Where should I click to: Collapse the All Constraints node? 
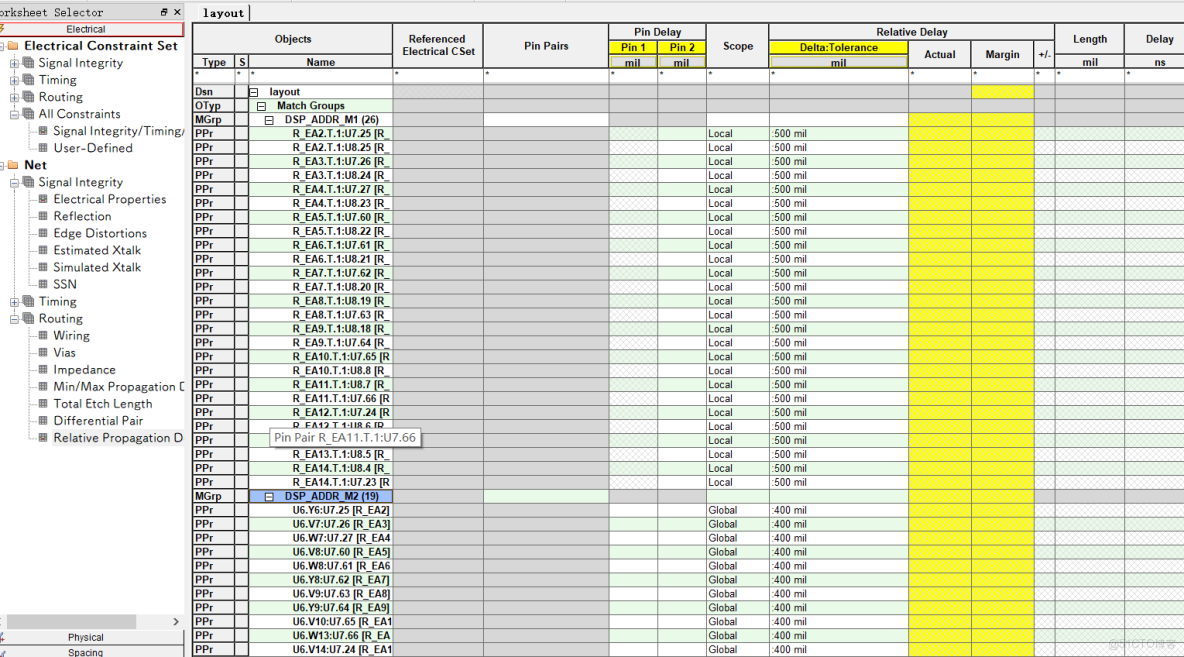(14, 115)
